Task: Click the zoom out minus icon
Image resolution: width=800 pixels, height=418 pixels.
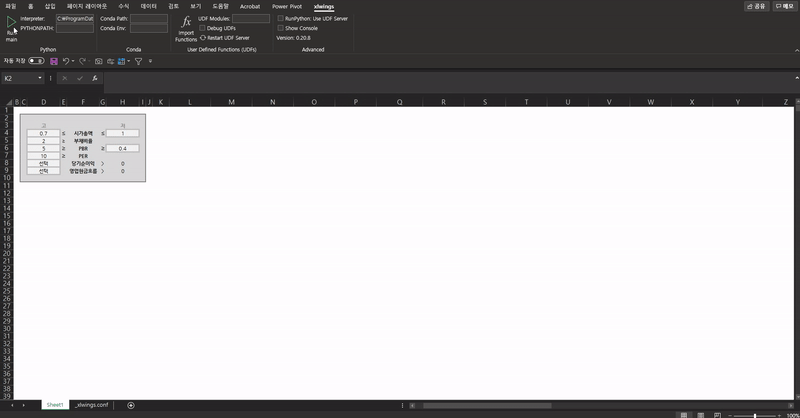Action: tap(730, 415)
